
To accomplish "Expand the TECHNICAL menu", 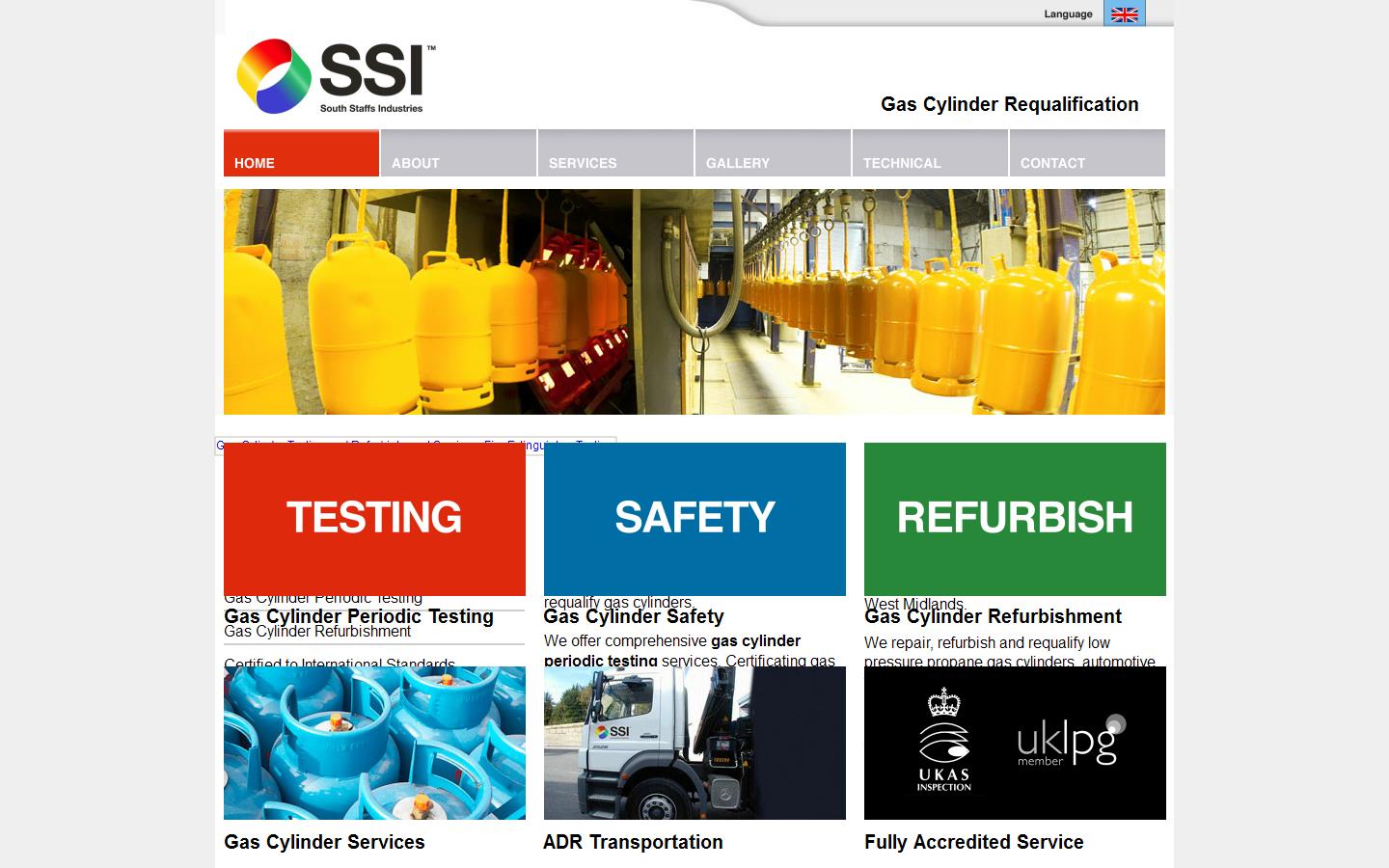I will tap(902, 163).
